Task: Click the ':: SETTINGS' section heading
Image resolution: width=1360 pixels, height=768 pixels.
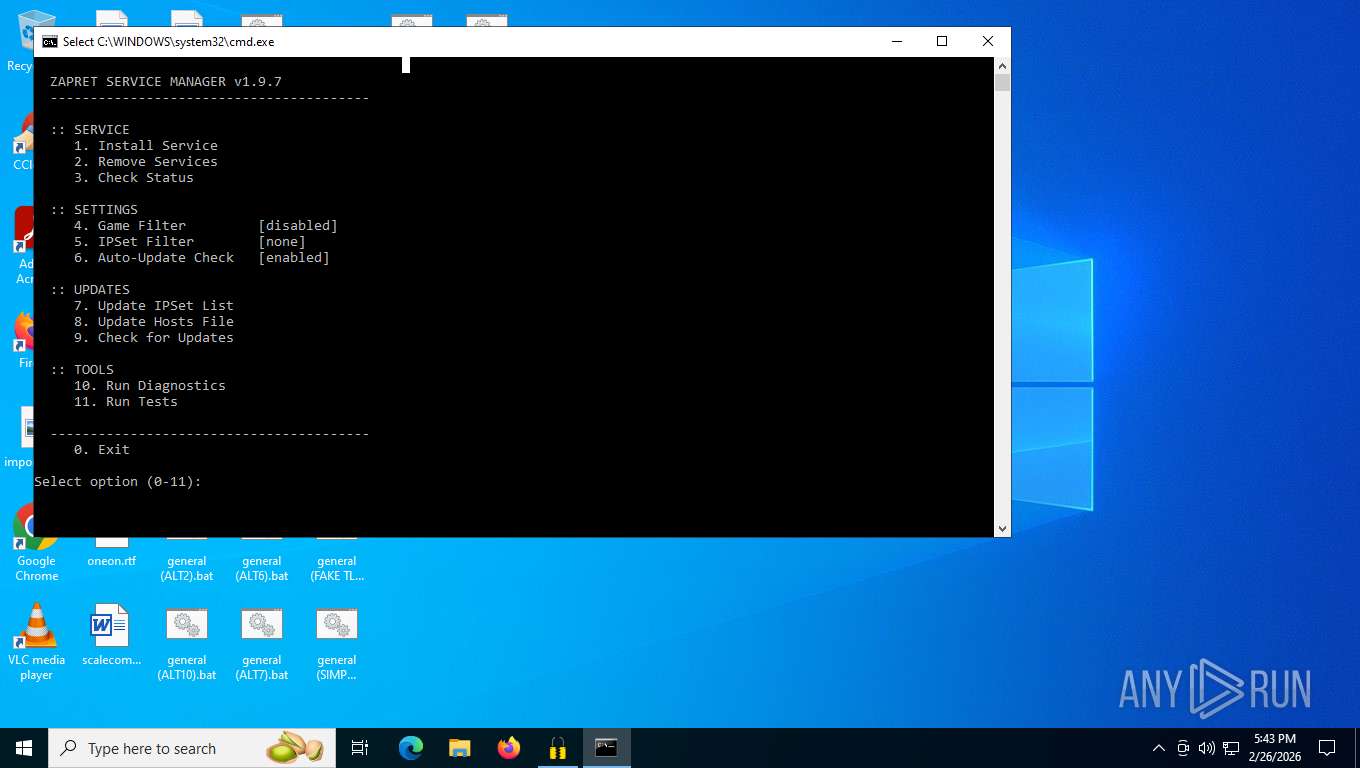Action: (x=94, y=210)
